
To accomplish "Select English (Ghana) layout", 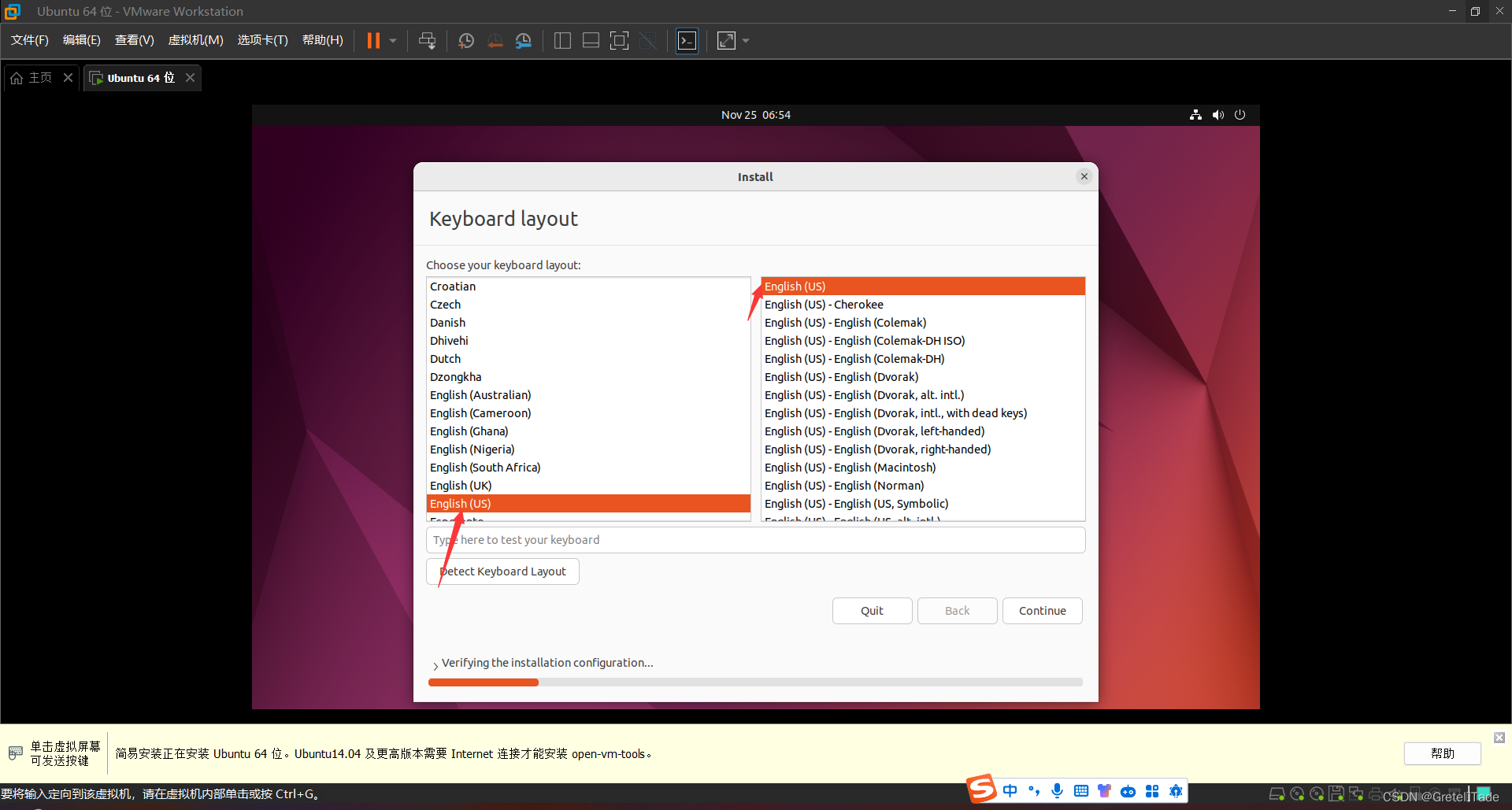I will [588, 431].
